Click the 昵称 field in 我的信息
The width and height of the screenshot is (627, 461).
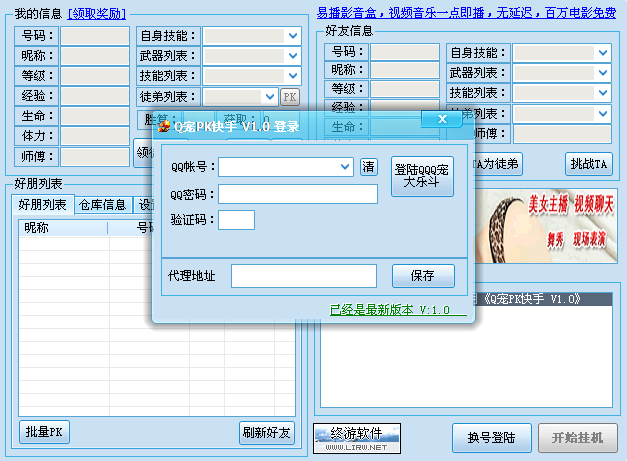(95, 56)
